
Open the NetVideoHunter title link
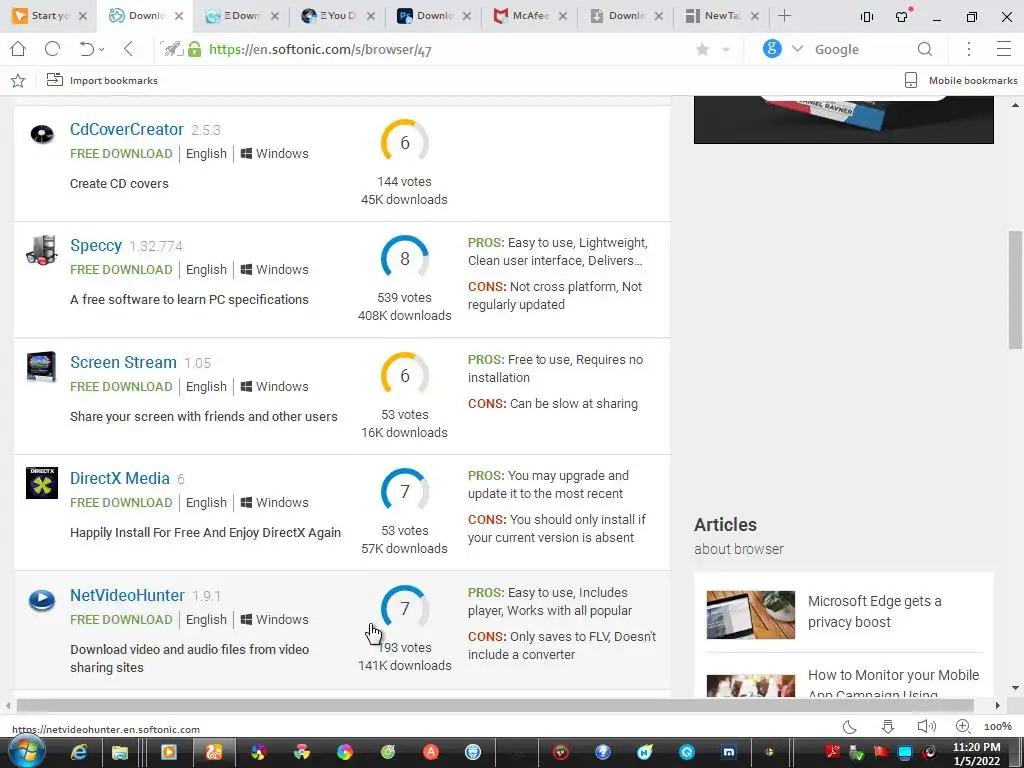click(127, 595)
